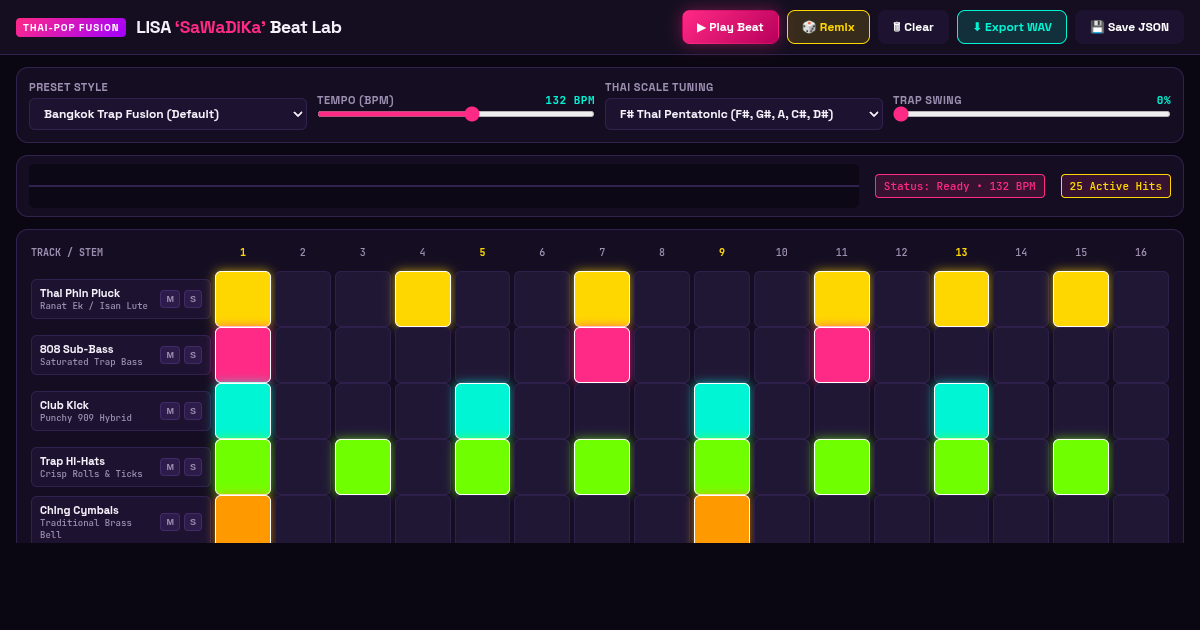Solo the 808 Sub-Bass track
1200x630 pixels.
[193, 355]
